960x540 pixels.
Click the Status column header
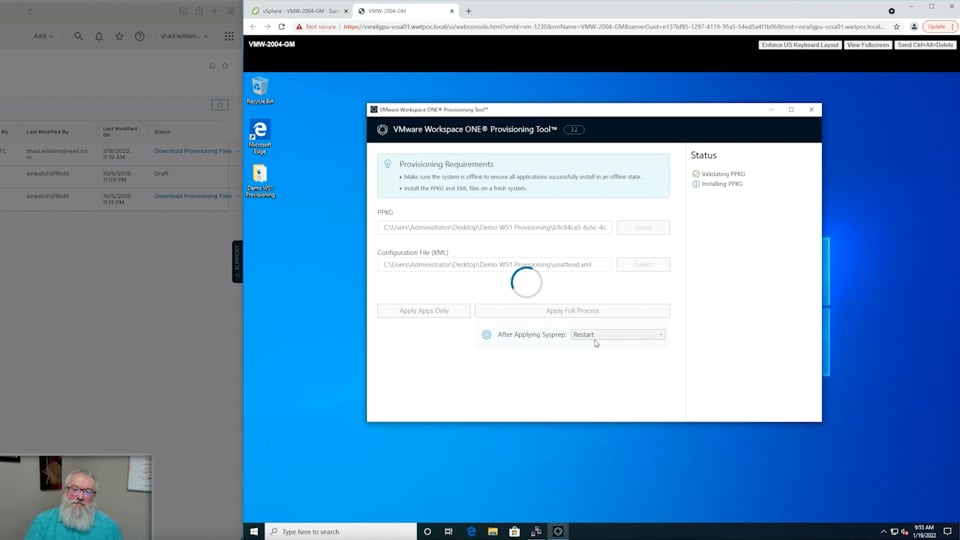tap(162, 132)
